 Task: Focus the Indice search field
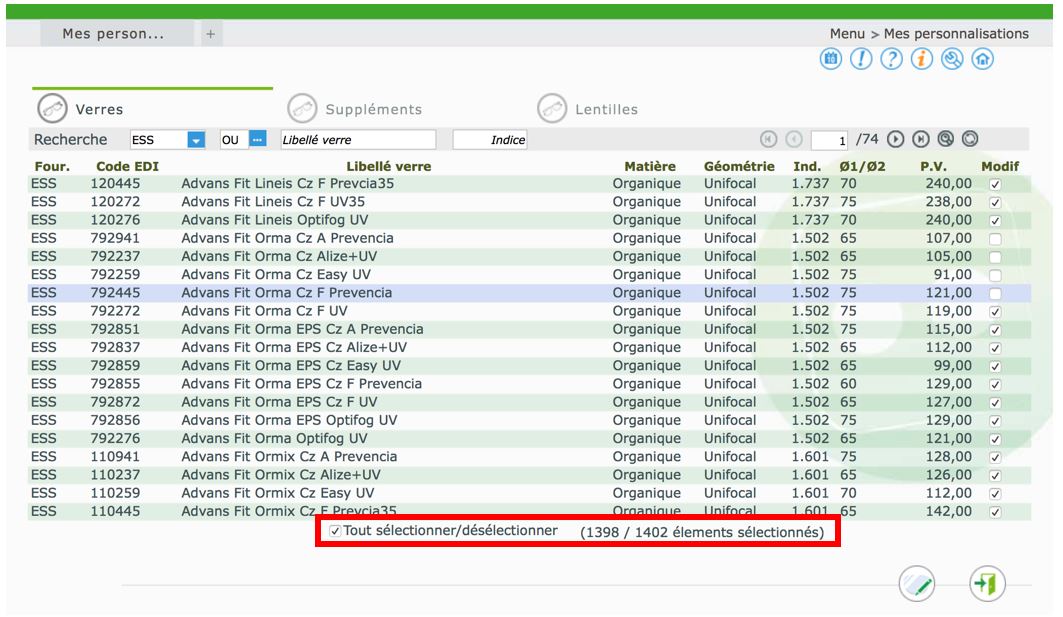point(490,140)
